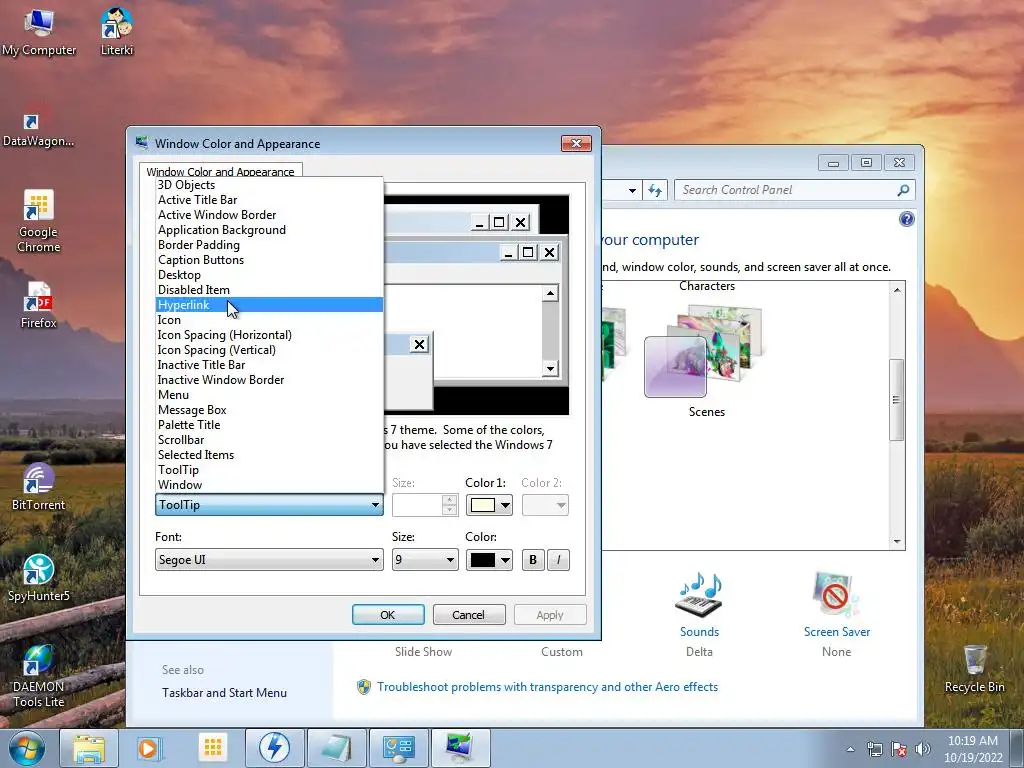Open Screen Saver icon in Personalization
The width and height of the screenshot is (1024, 768).
click(x=836, y=595)
